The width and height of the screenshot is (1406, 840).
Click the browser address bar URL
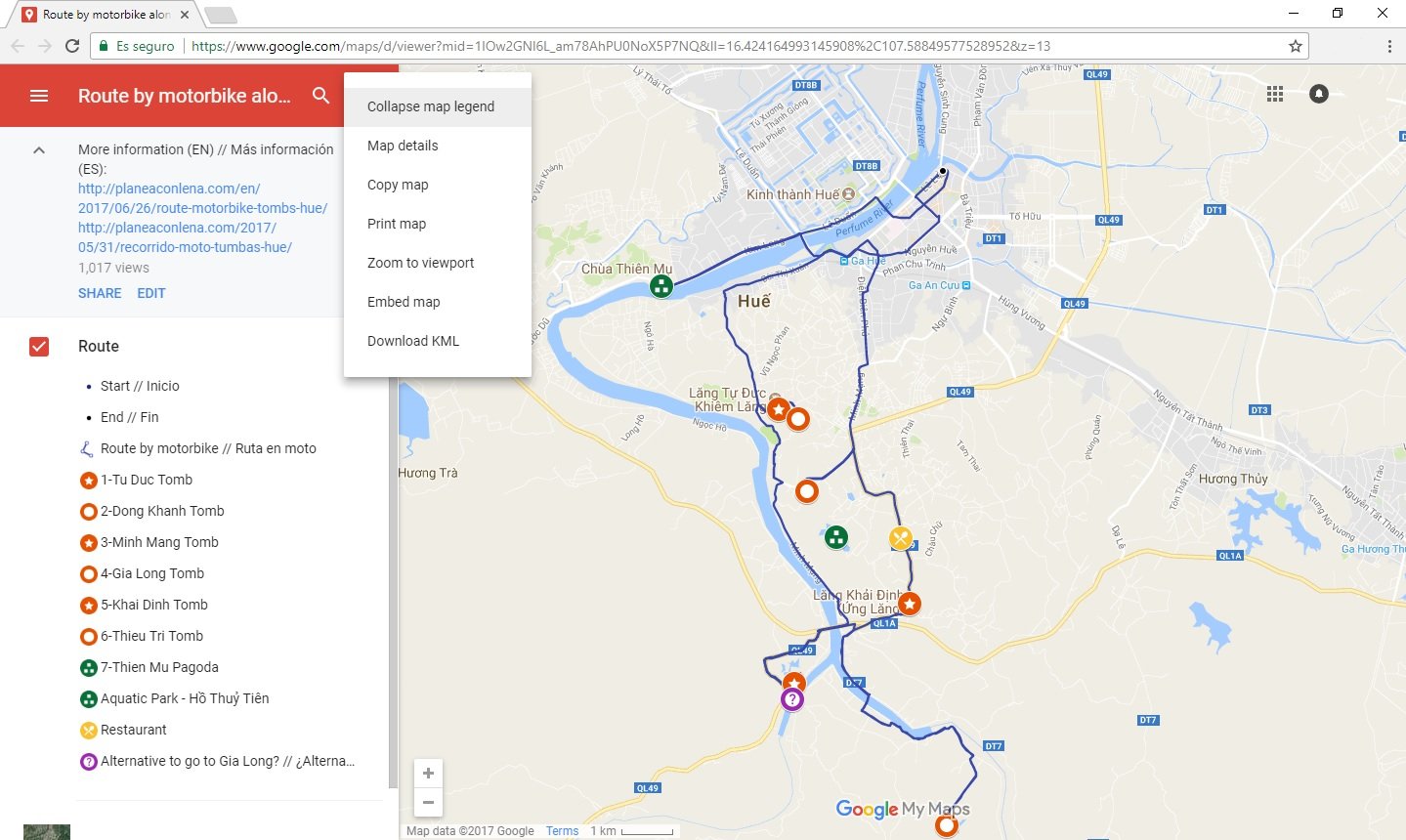[620, 46]
